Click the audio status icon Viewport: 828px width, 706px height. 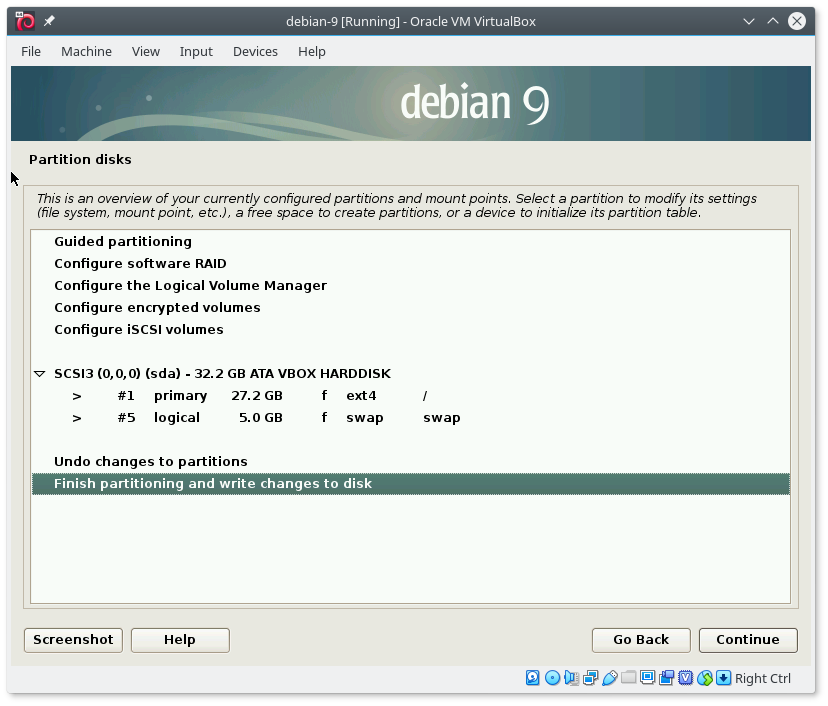571,678
